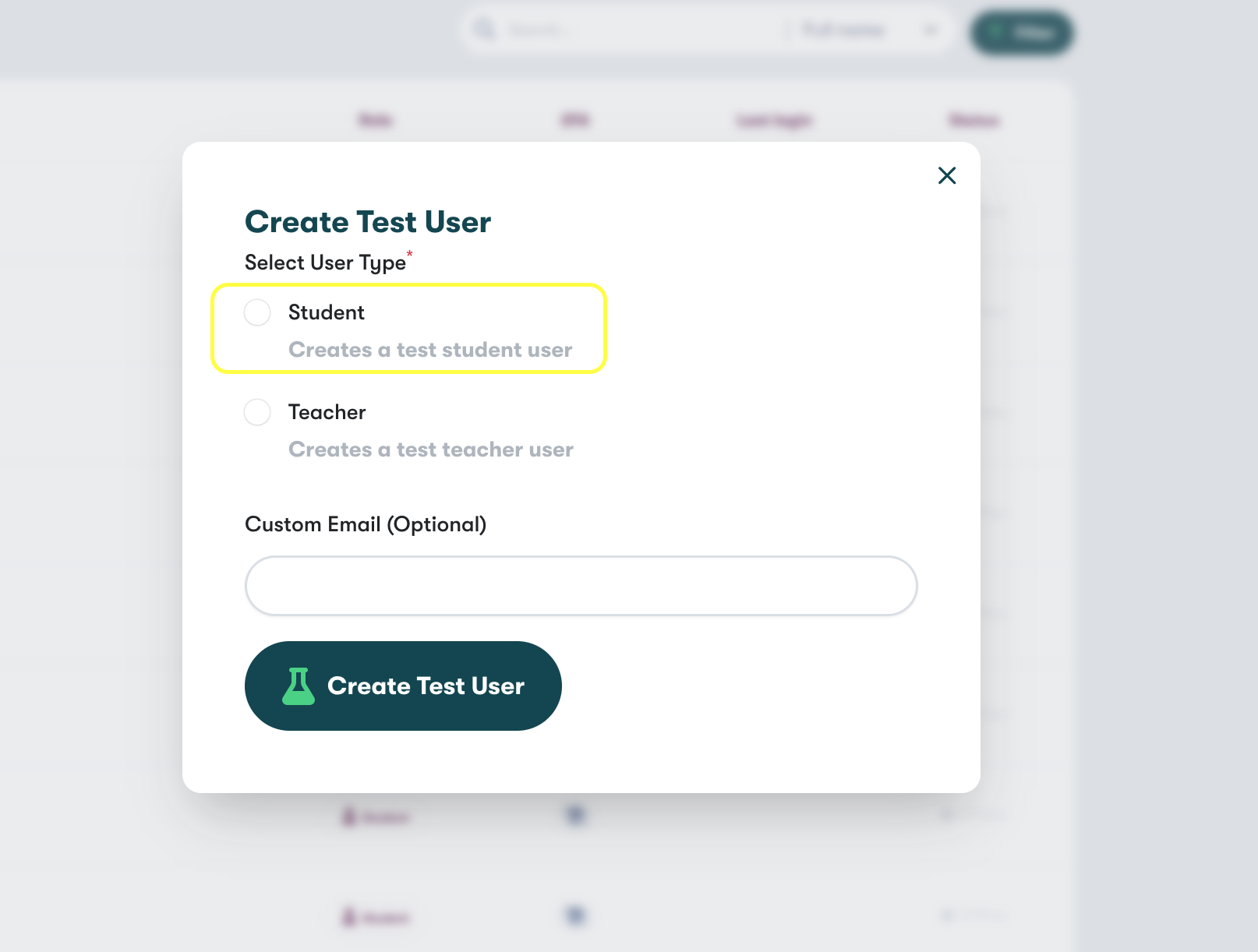Focus the Custom Email input field
The width and height of the screenshot is (1258, 952).
[581, 586]
